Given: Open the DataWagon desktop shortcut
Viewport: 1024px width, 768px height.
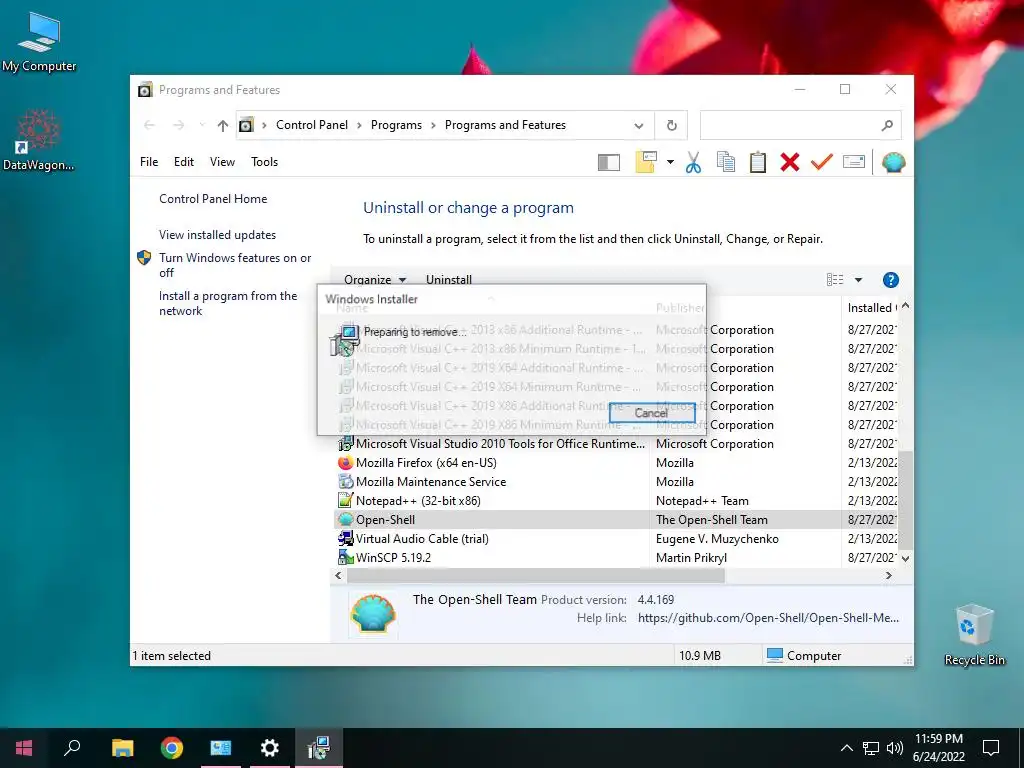Looking at the screenshot, I should 39,140.
